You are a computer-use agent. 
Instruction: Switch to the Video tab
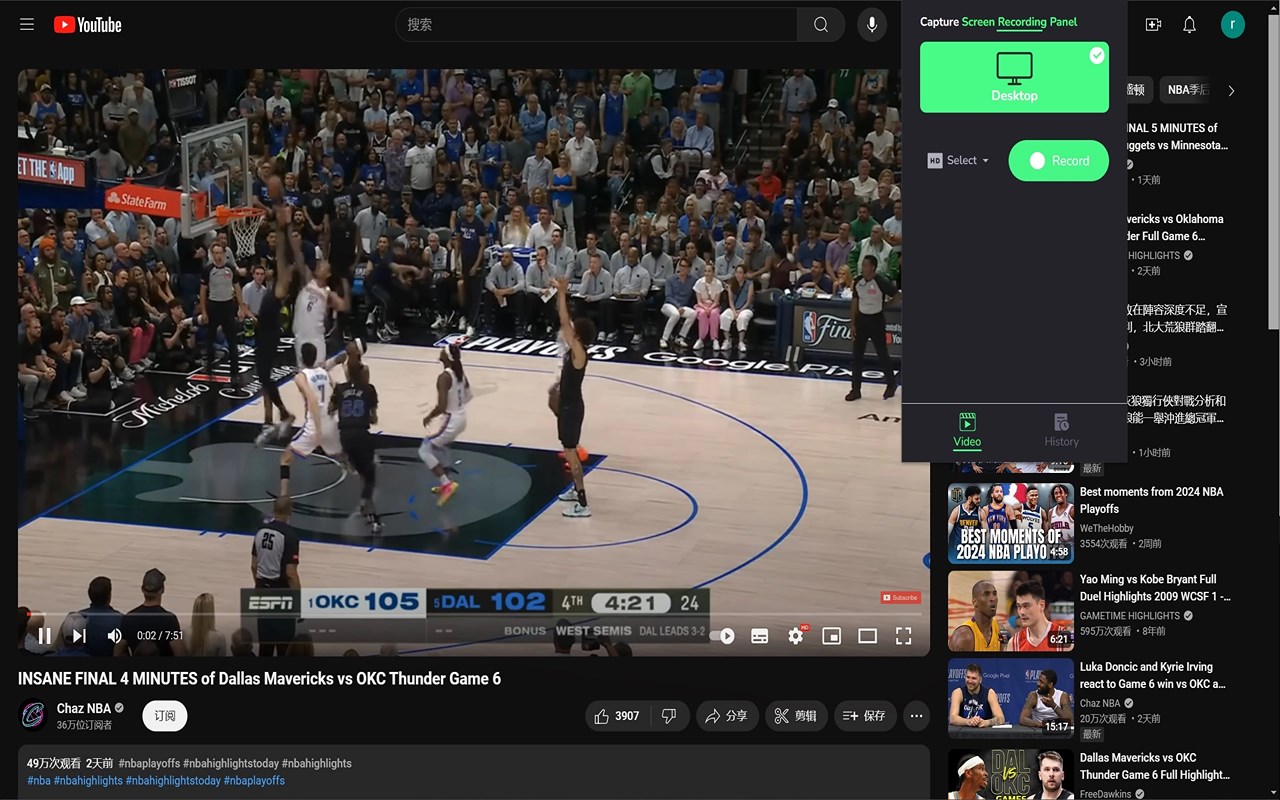(967, 430)
